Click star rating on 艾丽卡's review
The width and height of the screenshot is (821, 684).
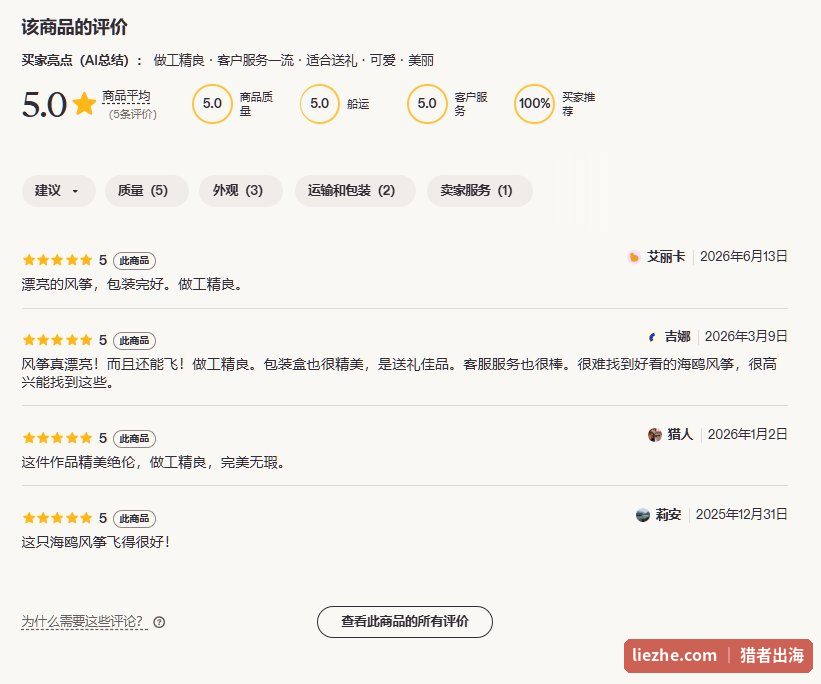[58, 260]
